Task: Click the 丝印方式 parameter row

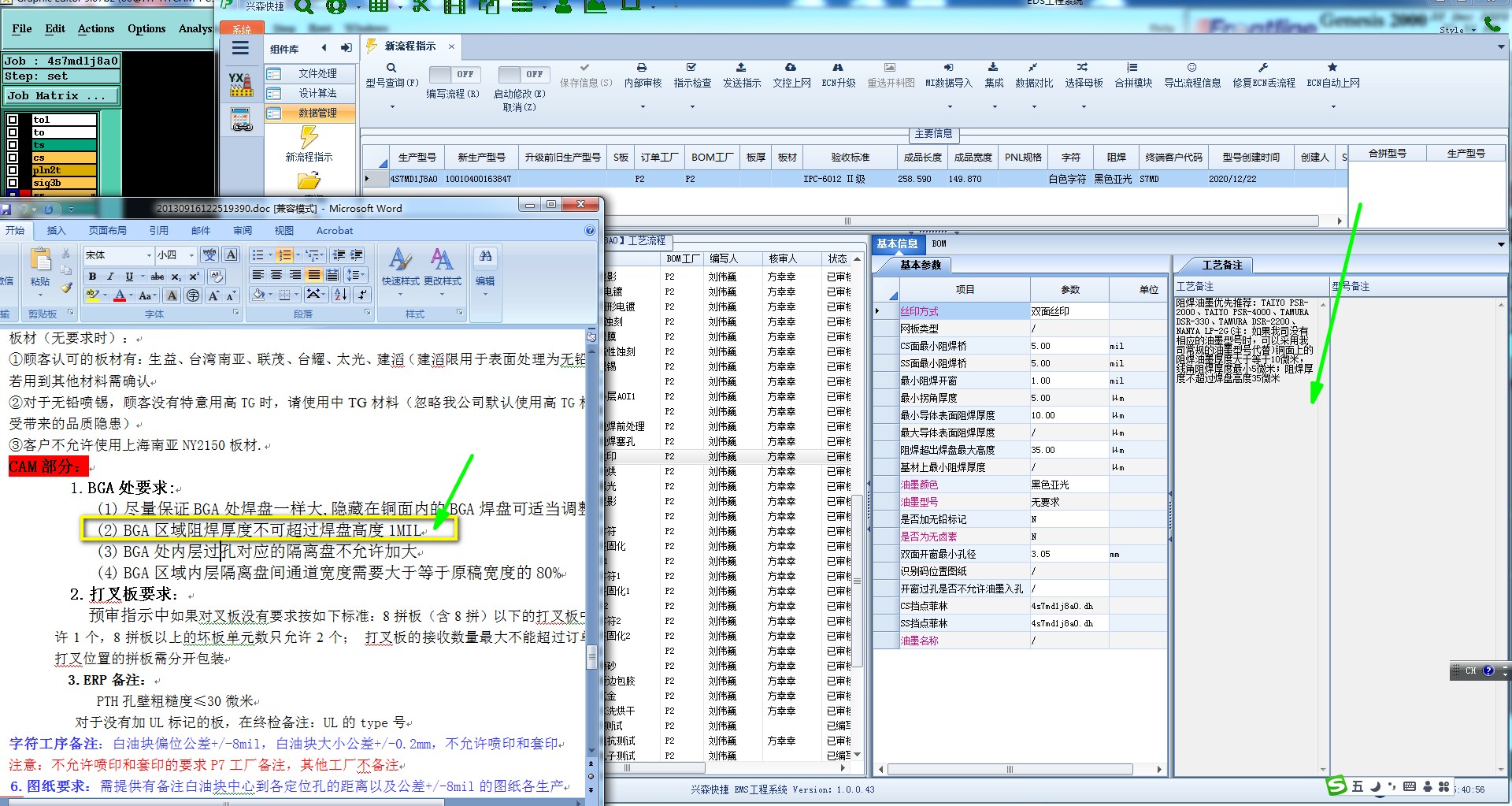Action: click(x=1020, y=311)
